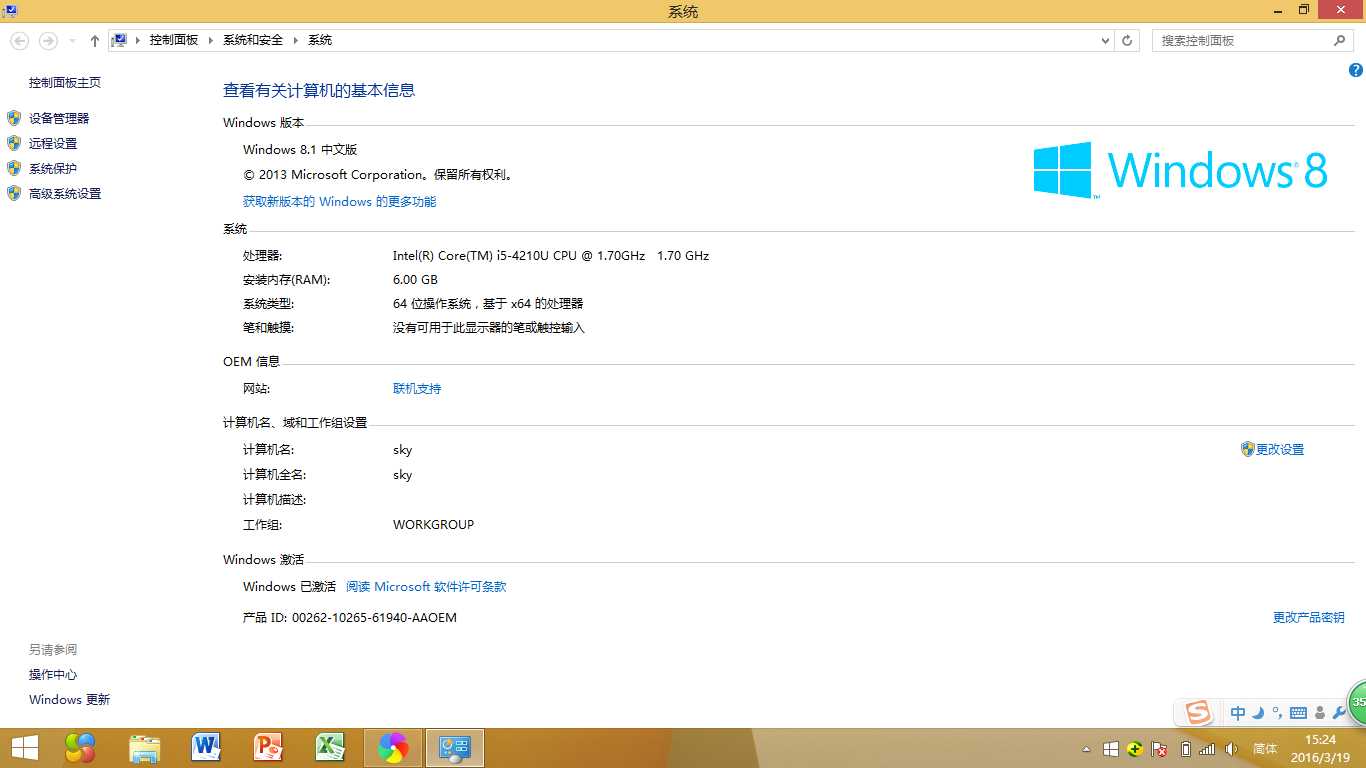
Task: Open 联机支持 website link
Action: click(417, 389)
